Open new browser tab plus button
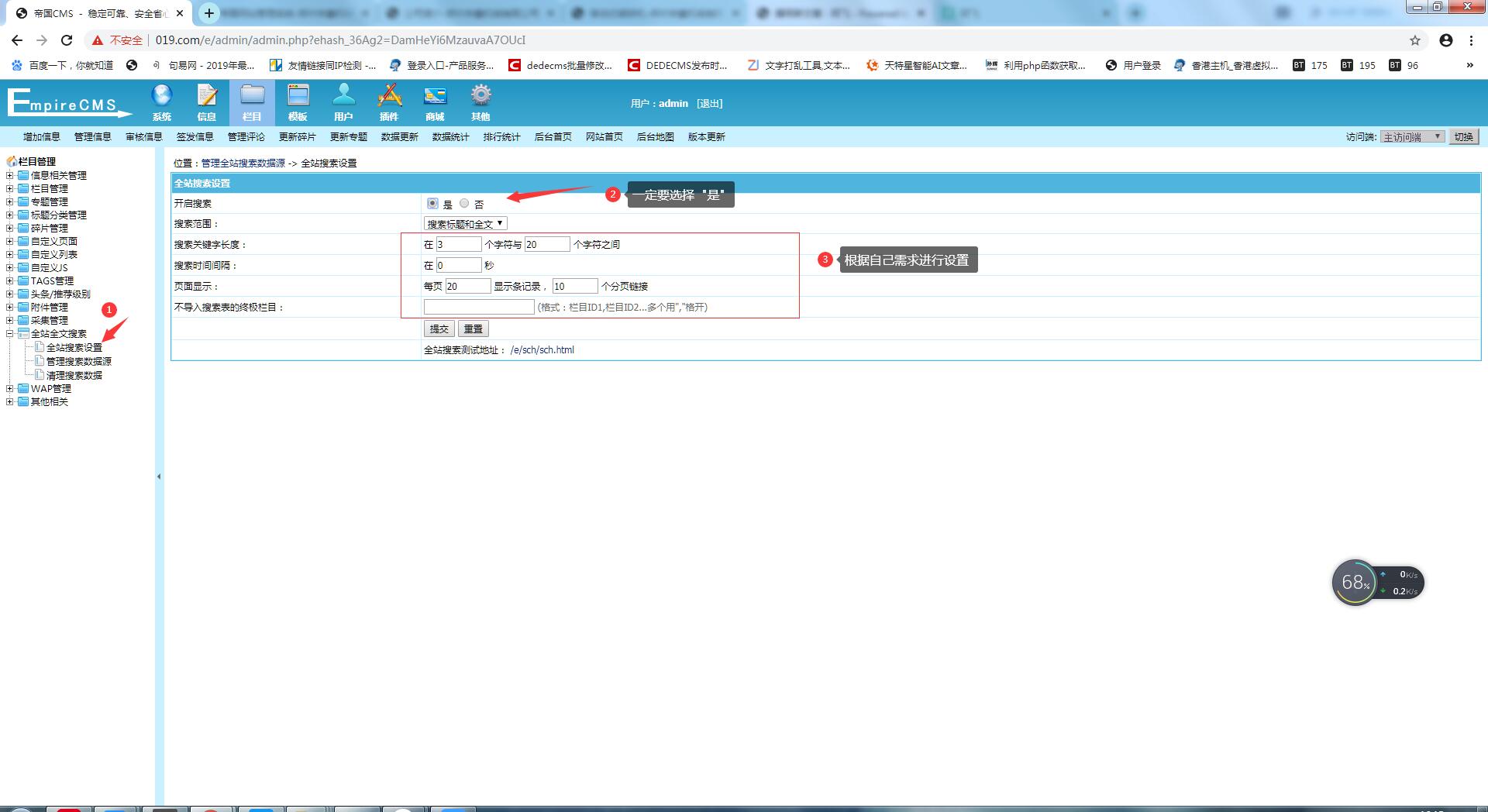Image resolution: width=1488 pixels, height=812 pixels. click(208, 13)
